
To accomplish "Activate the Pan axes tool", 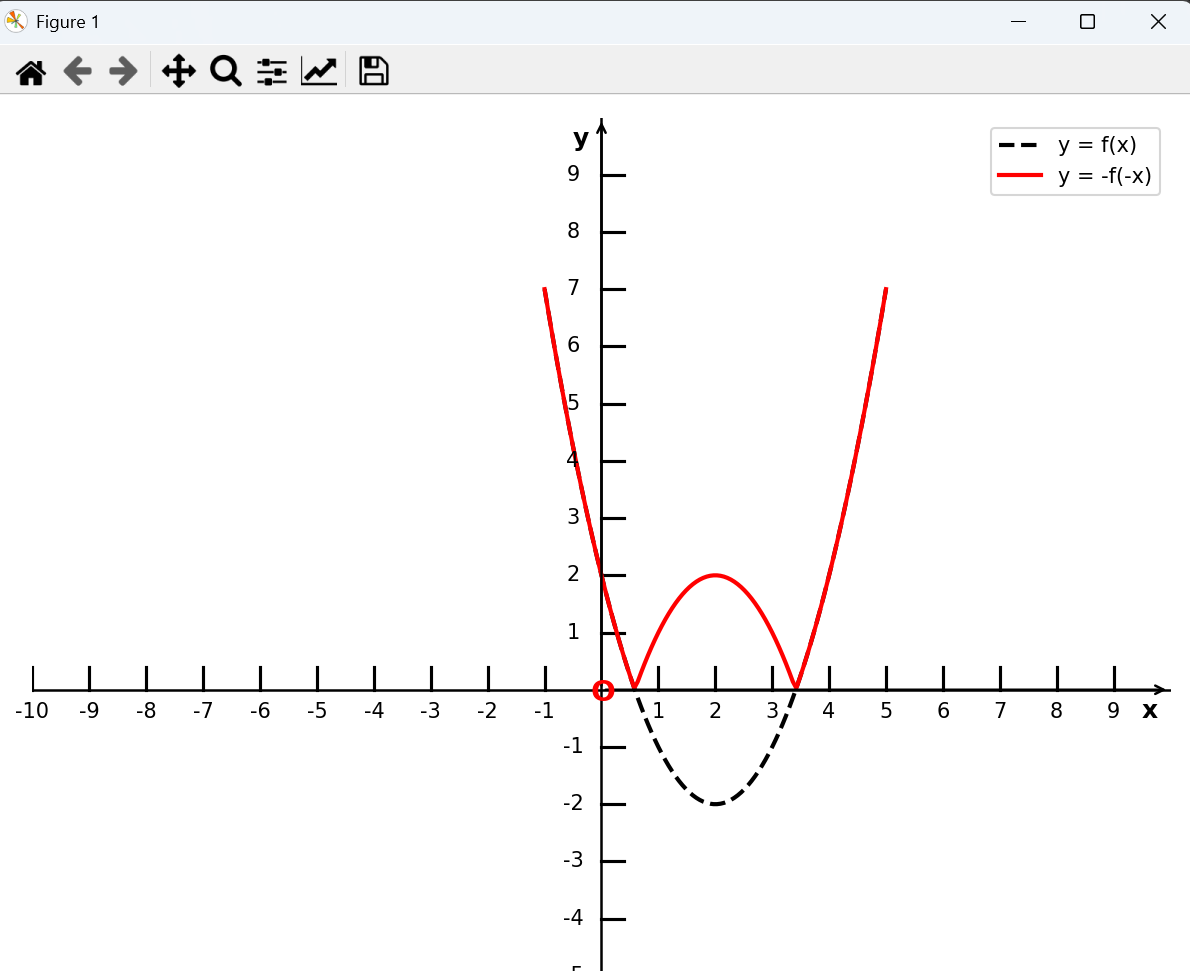I will 179,72.
